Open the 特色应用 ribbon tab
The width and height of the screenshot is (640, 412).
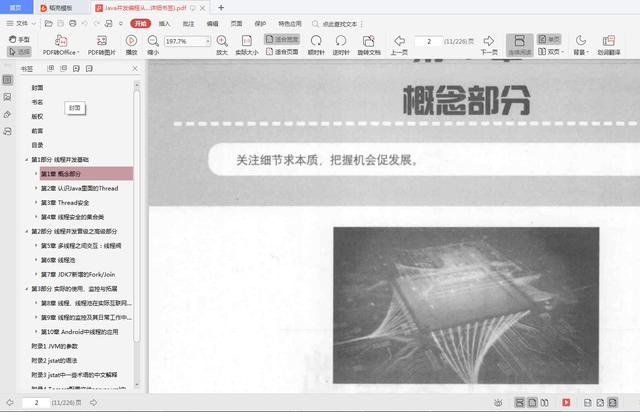coord(290,24)
